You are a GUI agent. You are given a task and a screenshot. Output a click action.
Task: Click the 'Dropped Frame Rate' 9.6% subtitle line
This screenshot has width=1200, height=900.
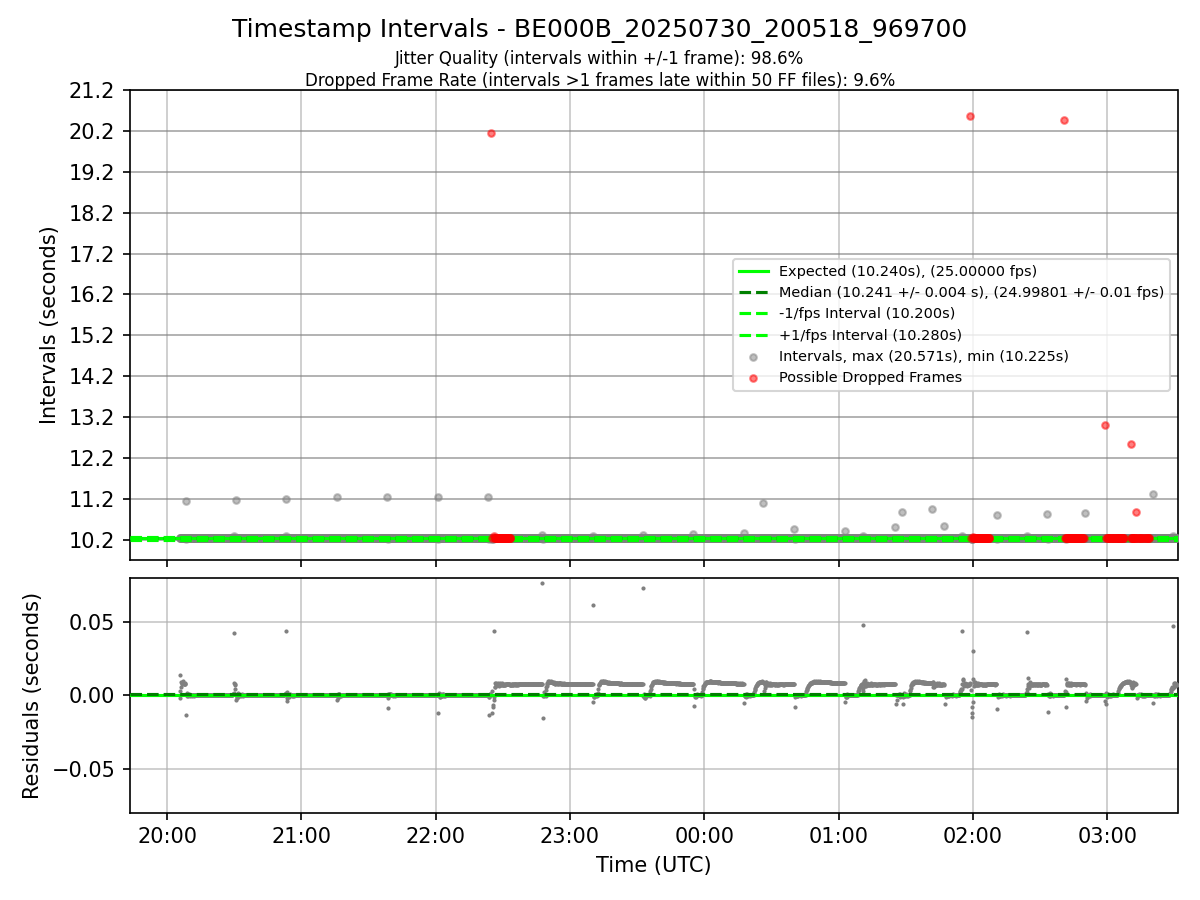pos(599,80)
